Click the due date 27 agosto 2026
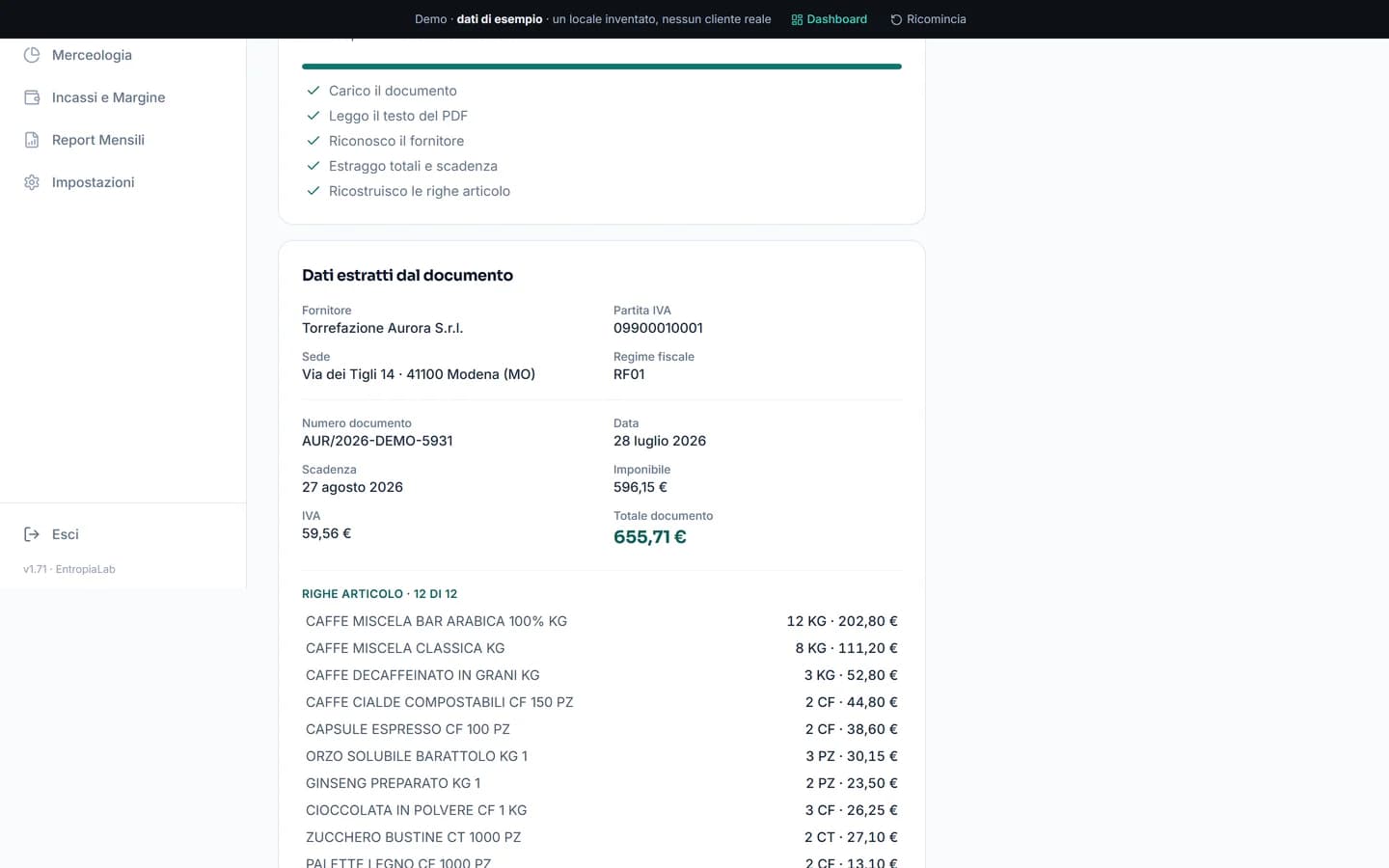 click(352, 487)
